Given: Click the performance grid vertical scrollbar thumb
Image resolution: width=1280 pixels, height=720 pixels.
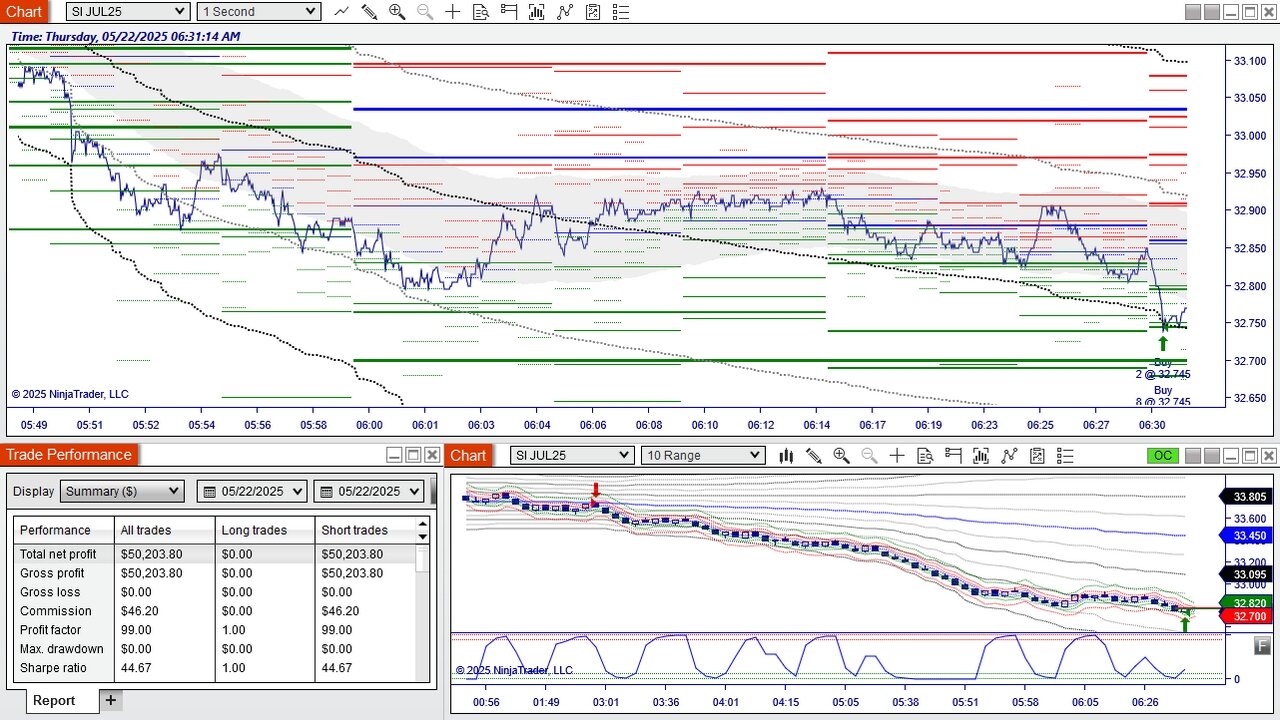Looking at the screenshot, I should click(423, 559).
